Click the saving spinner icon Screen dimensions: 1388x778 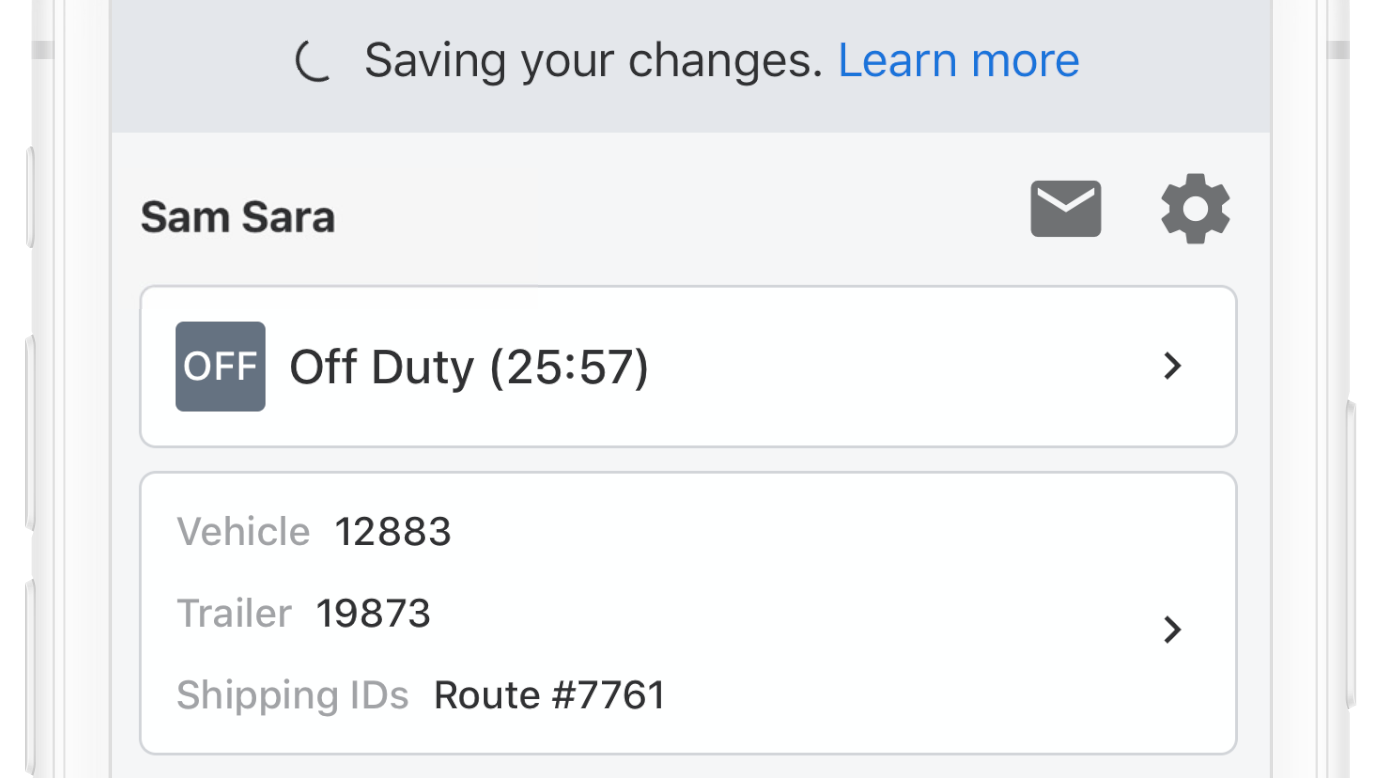point(313,62)
